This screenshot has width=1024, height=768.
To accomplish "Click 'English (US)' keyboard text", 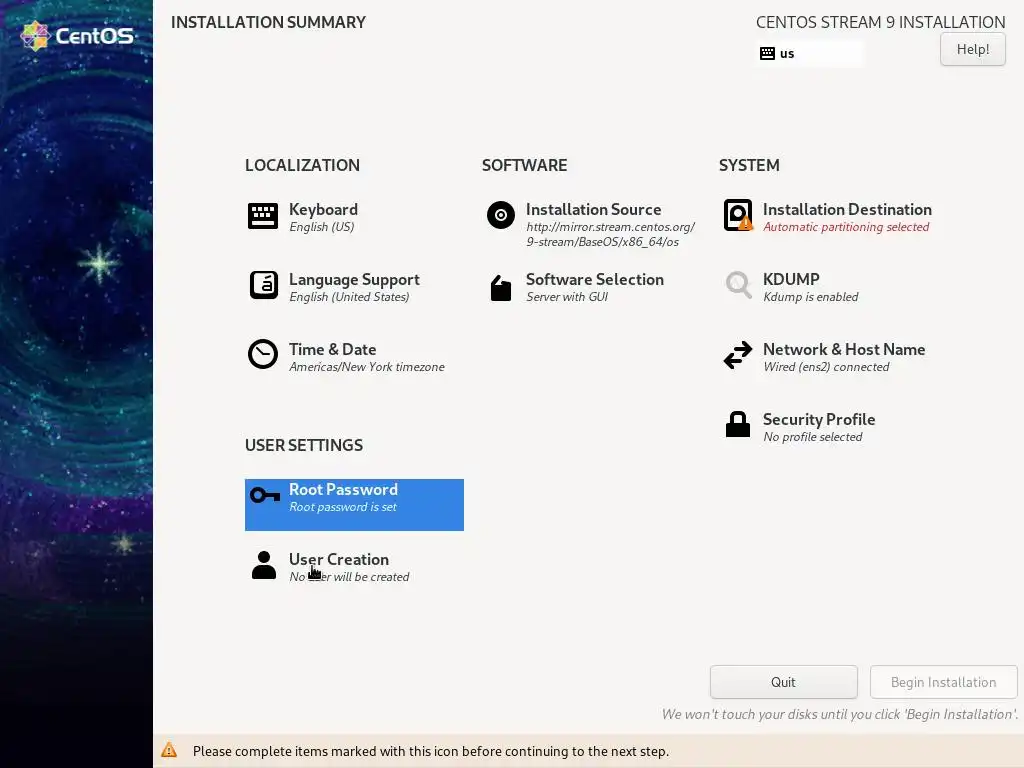I will click(x=321, y=227).
